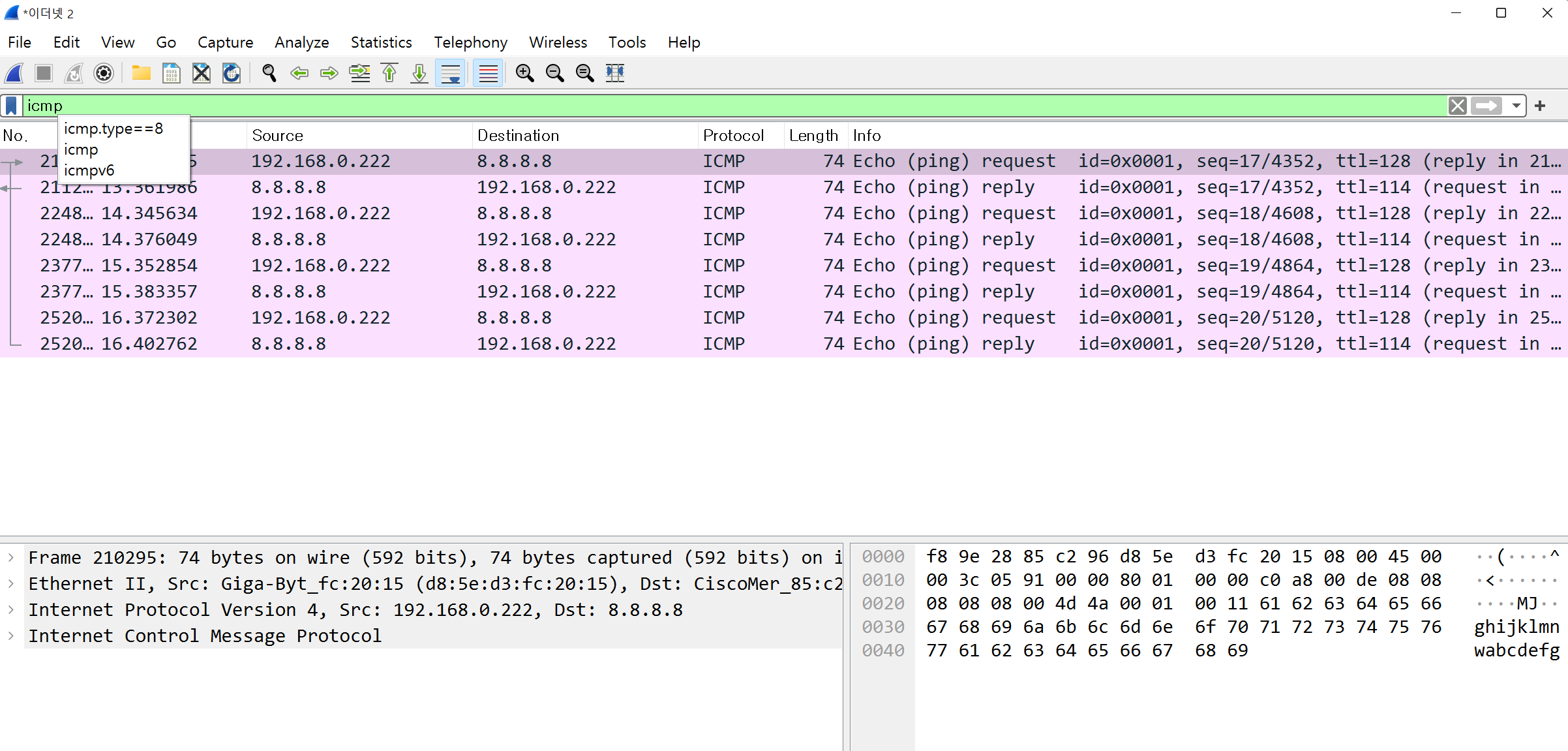Viewport: 1568px width, 751px height.
Task: Choose icmp.type==8 autocomplete suggestion
Action: coord(113,129)
